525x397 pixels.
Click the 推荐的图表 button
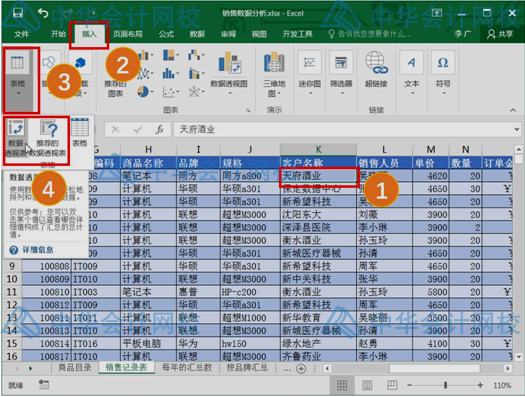coord(116,88)
